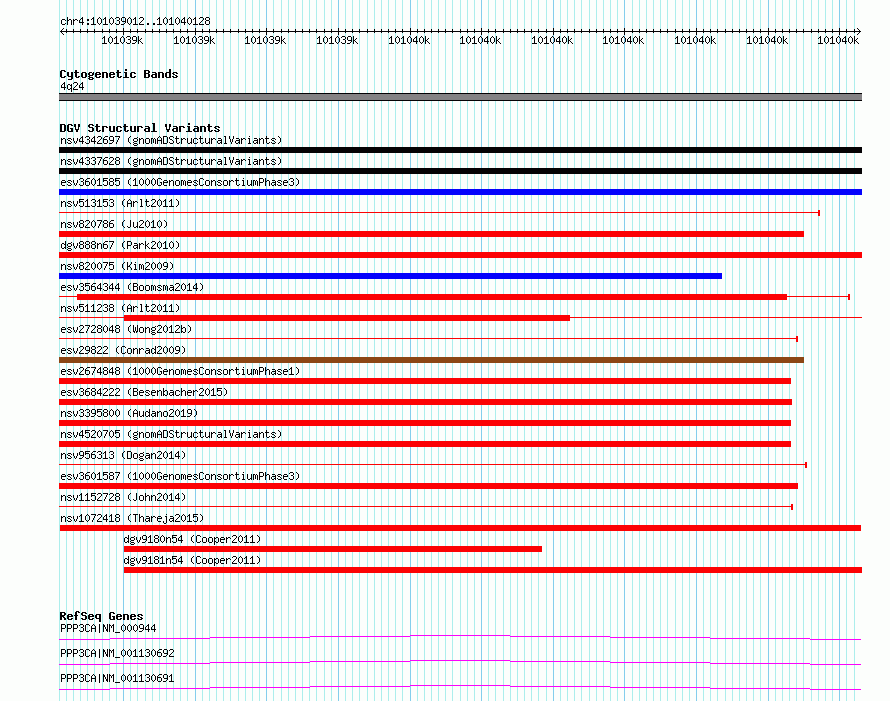Click the red bar under dgv888n67 (Park2010)

(460, 255)
